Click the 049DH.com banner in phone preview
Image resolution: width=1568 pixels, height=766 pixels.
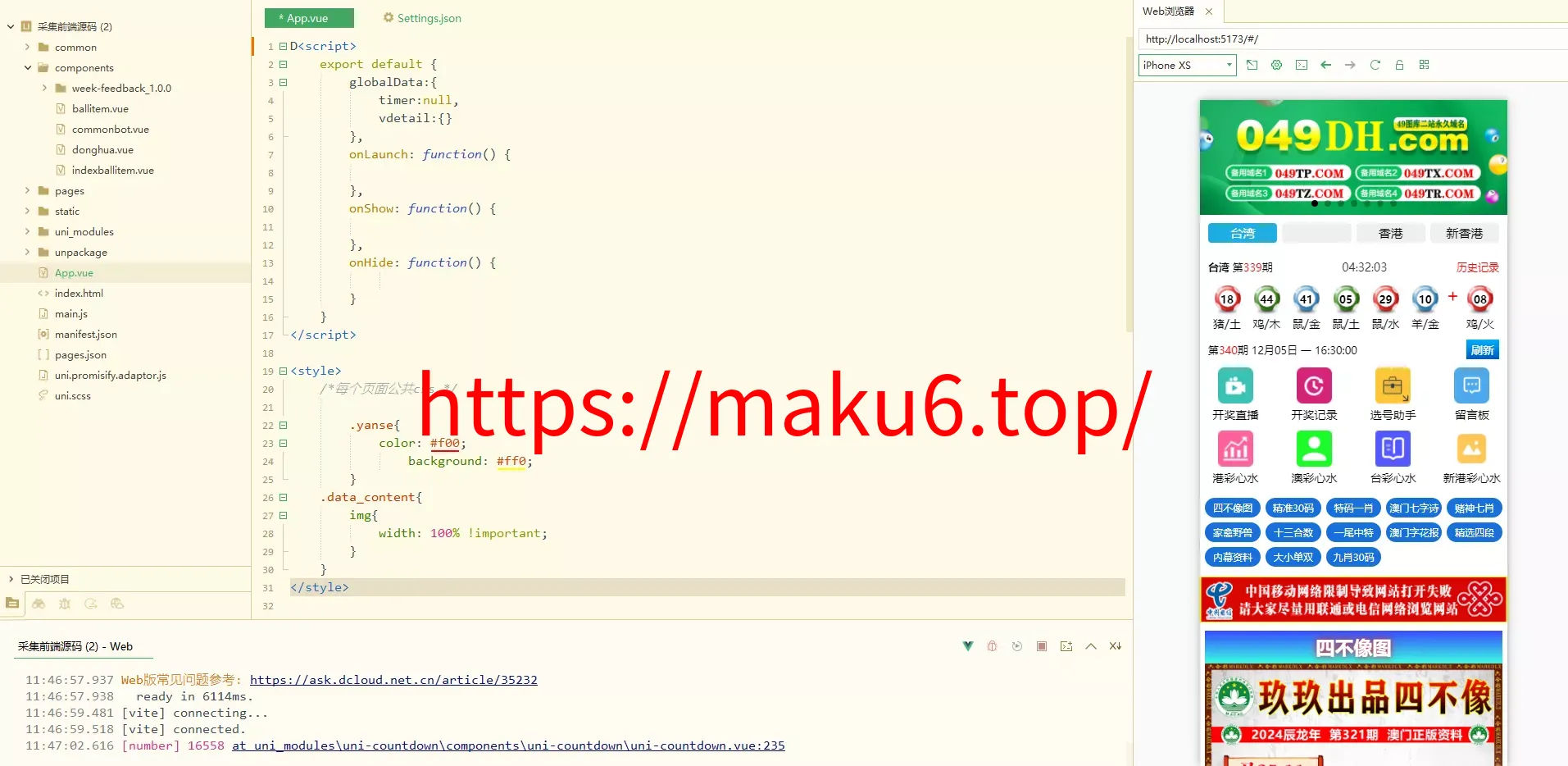pyautogui.click(x=1353, y=157)
